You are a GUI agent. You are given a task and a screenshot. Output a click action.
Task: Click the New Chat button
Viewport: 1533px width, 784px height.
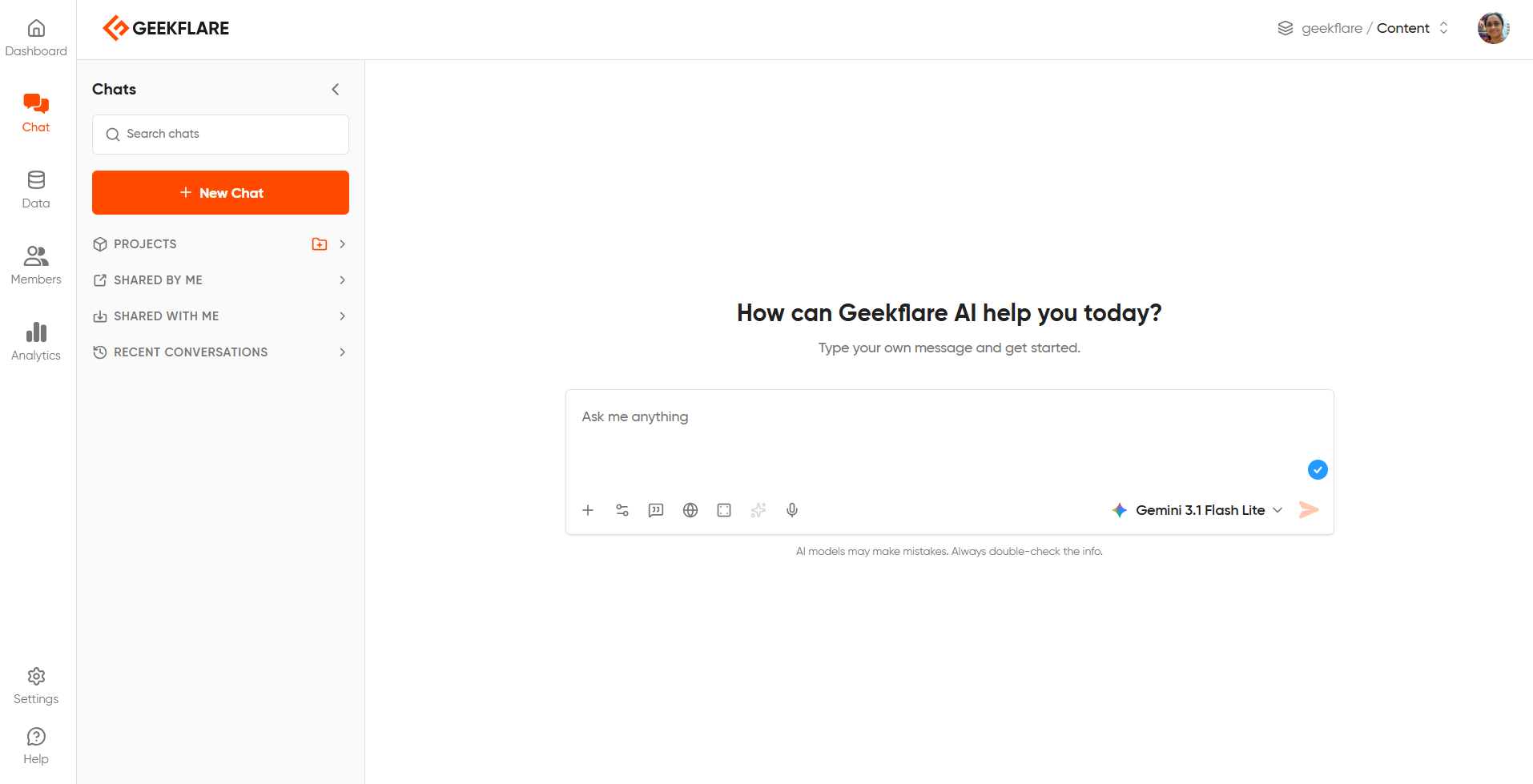[220, 193]
